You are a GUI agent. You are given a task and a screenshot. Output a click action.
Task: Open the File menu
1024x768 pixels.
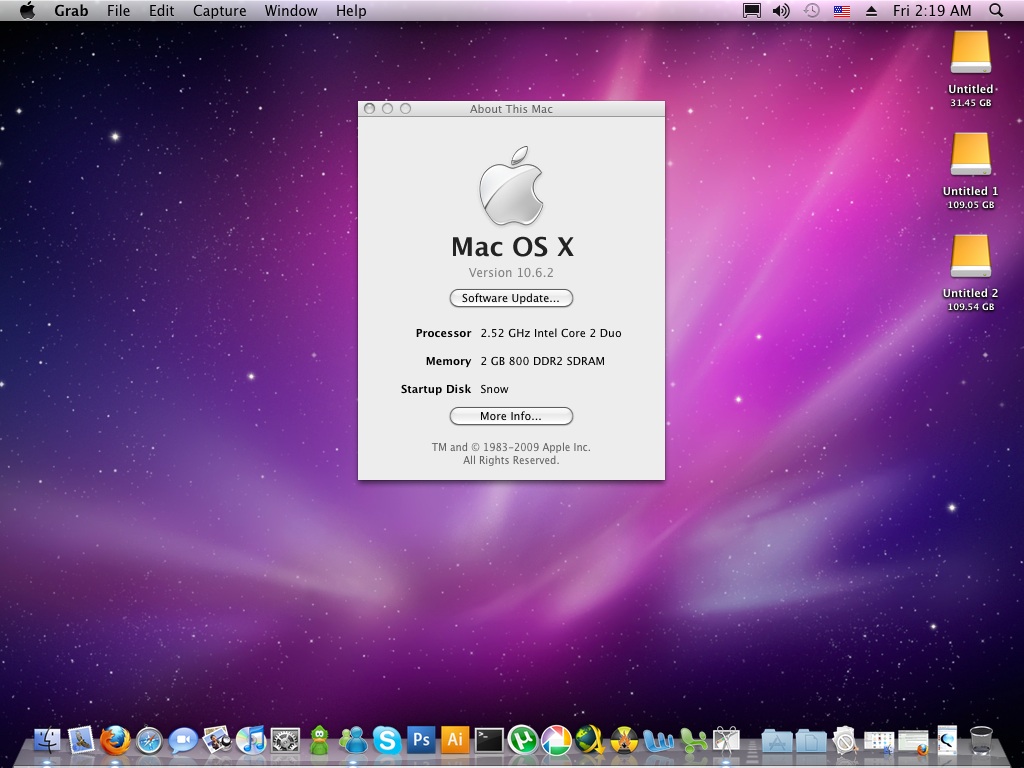(x=118, y=10)
